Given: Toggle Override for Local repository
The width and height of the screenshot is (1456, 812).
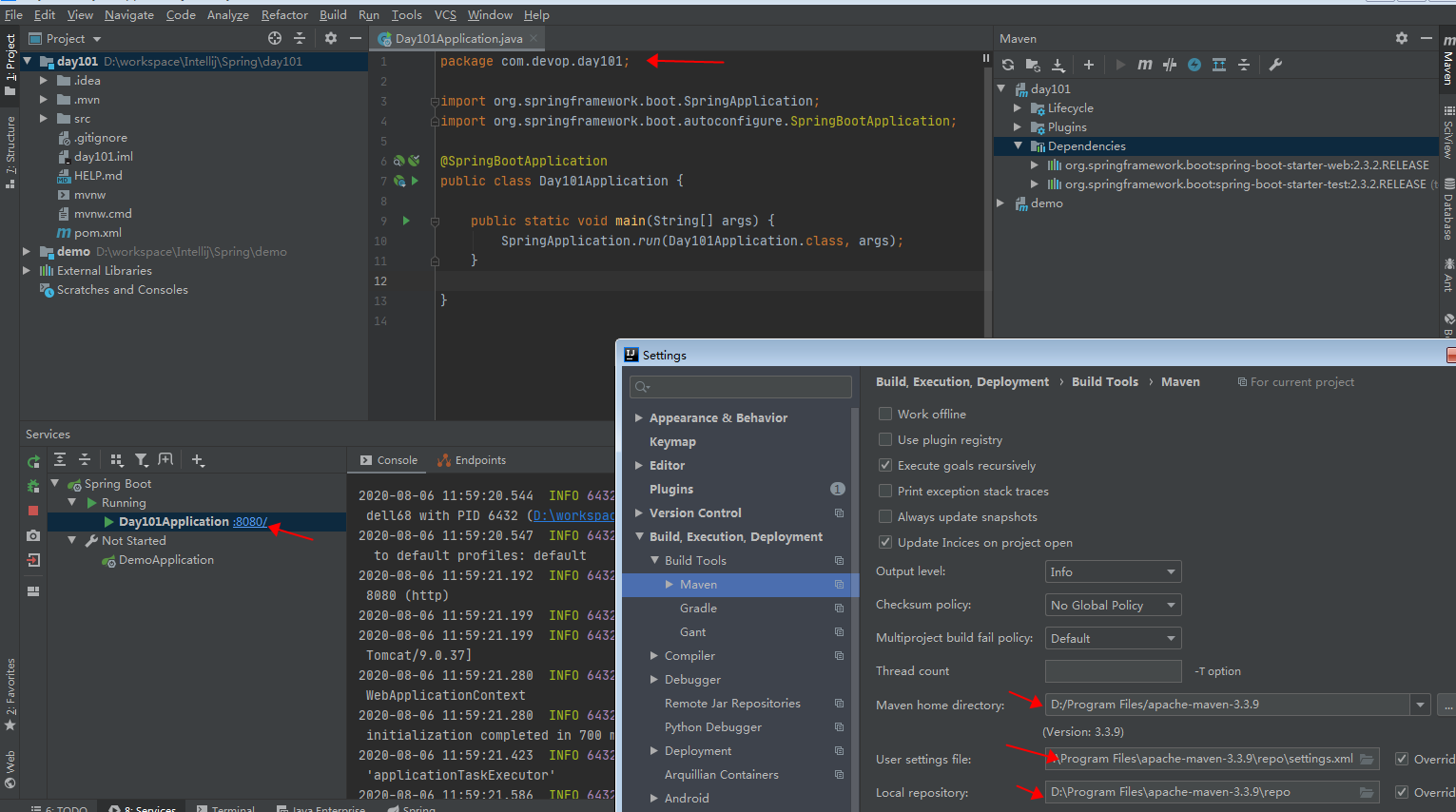Looking at the screenshot, I should (x=1402, y=792).
